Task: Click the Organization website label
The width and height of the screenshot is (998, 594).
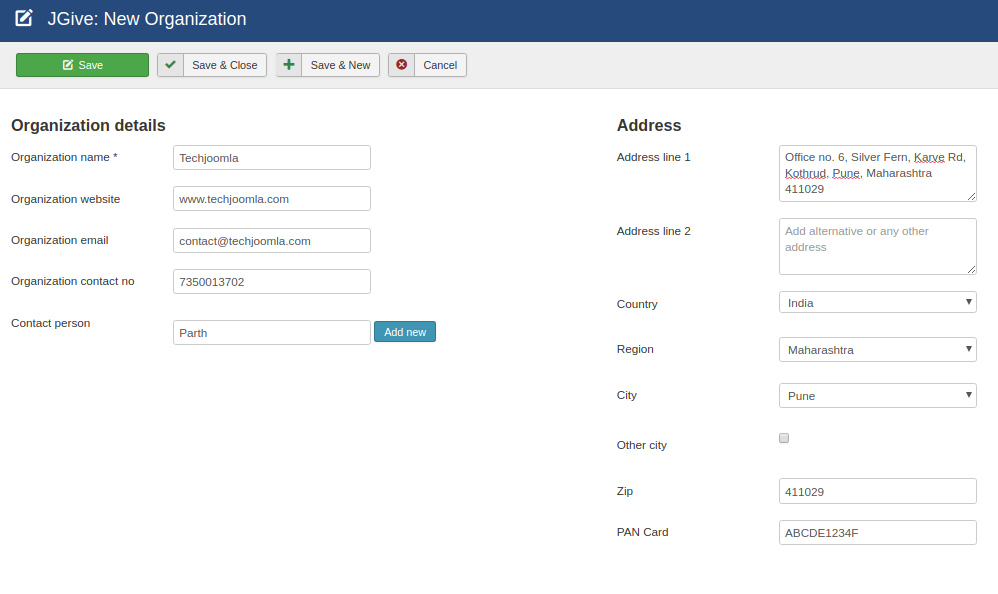Action: pos(66,199)
